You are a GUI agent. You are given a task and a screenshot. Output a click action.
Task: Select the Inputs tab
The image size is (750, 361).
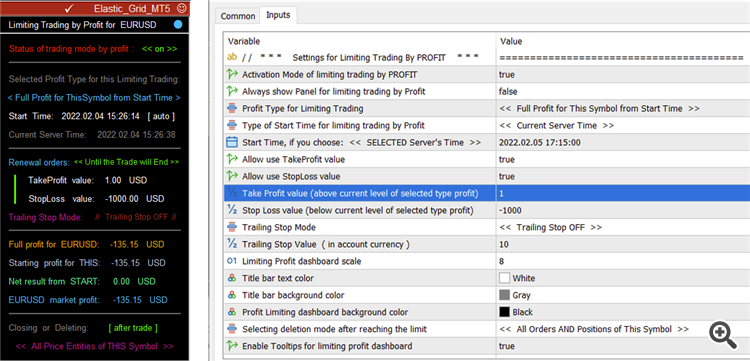pos(278,15)
